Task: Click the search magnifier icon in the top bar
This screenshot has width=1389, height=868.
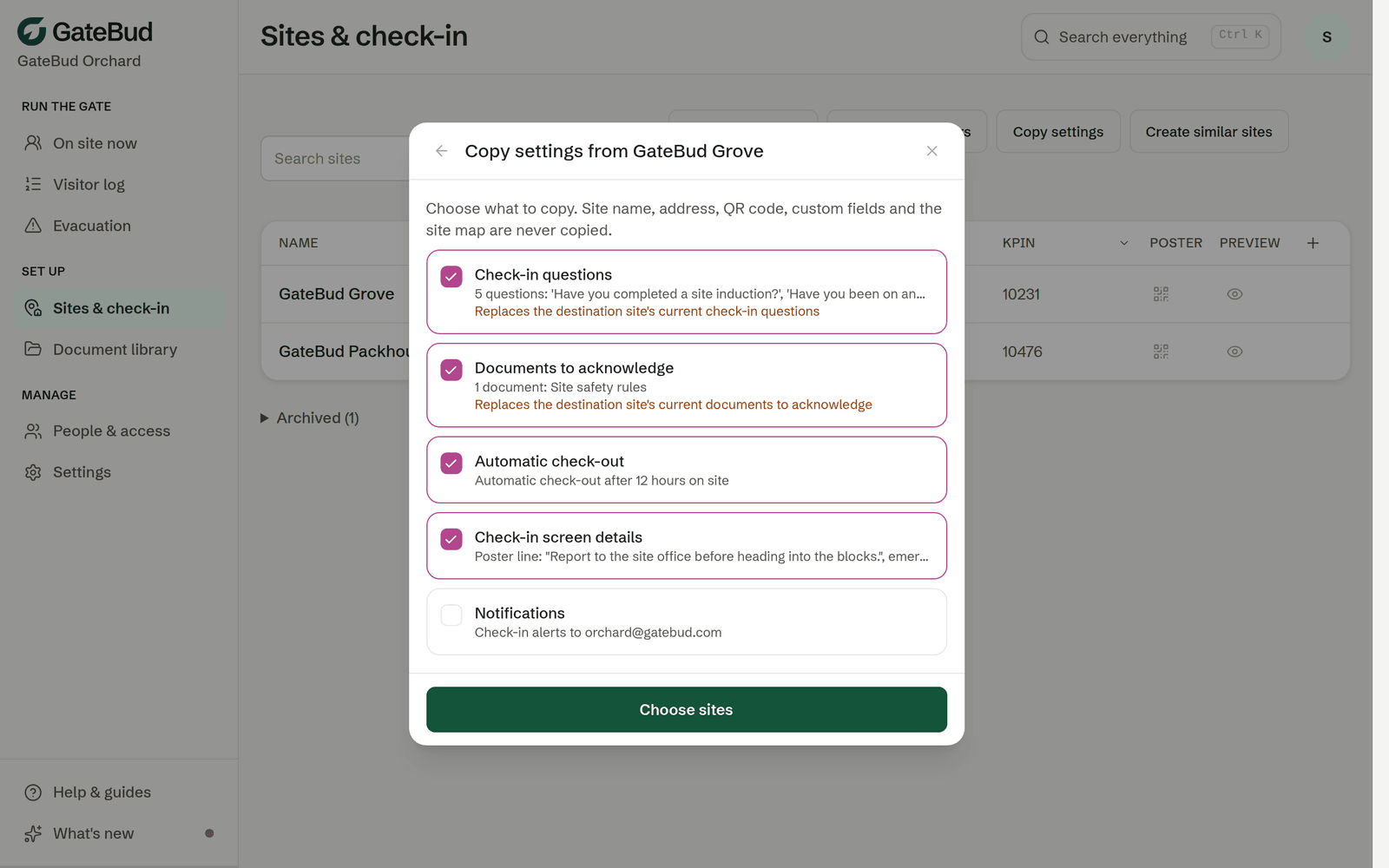Action: point(1042,37)
